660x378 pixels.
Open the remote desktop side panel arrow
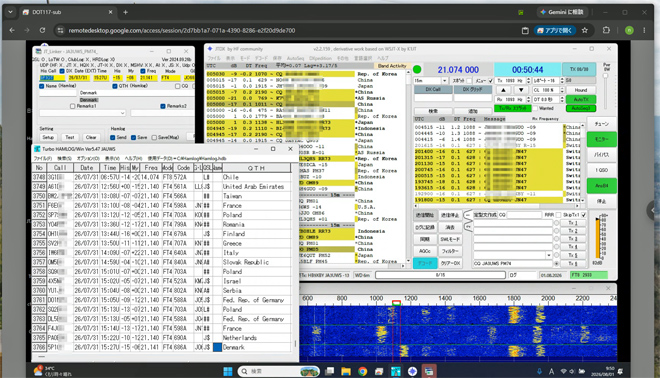click(x=652, y=211)
